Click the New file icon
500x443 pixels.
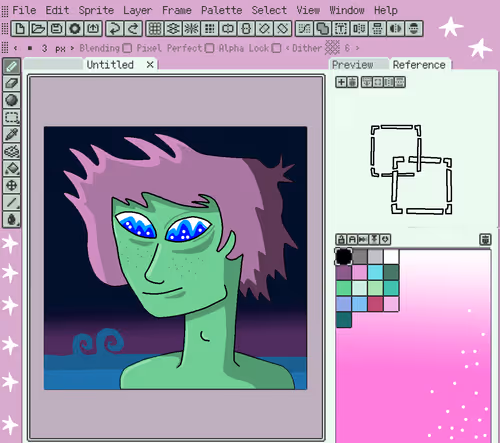20,28
